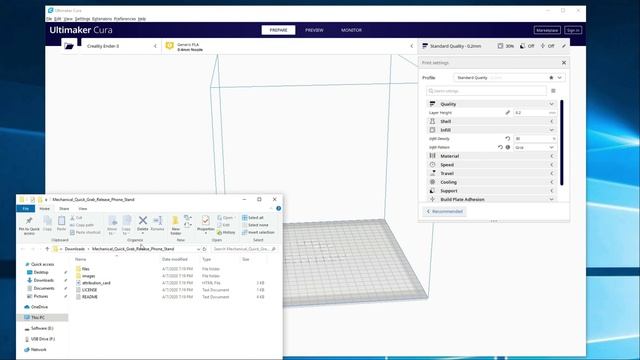Click the print settings panel scrollbar
The height and width of the screenshot is (360, 640).
(x=562, y=142)
